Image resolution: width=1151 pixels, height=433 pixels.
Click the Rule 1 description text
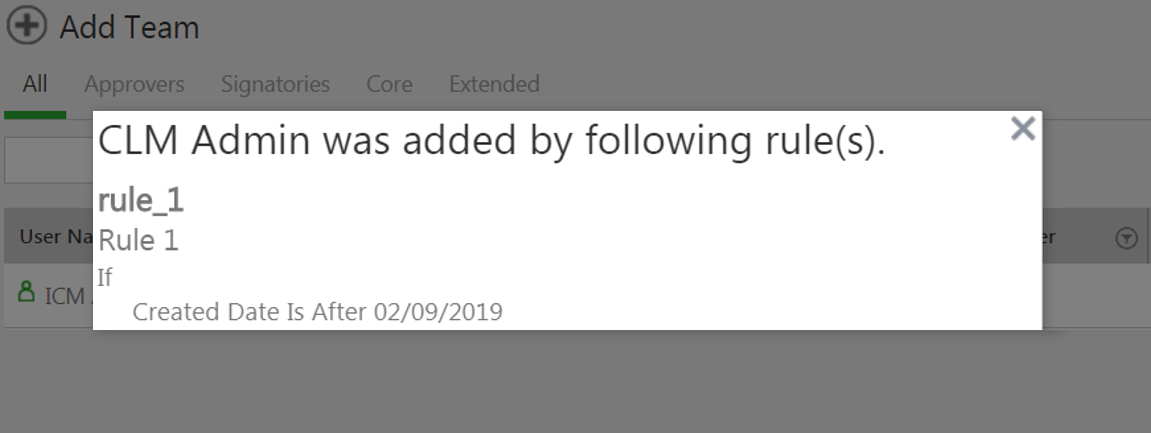pyautogui.click(x=138, y=240)
